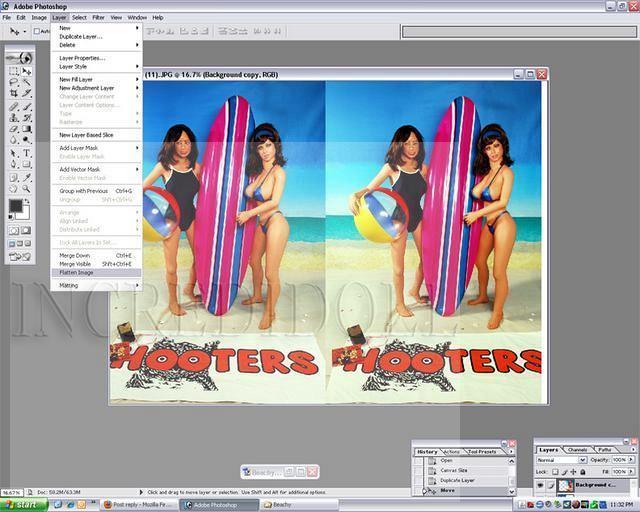Image resolution: width=640 pixels, height=512 pixels.
Task: Jump to ImageReady button
Action: click(x=20, y=257)
